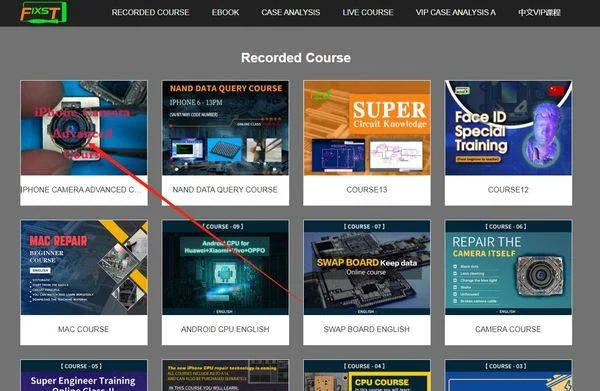Go to Case Analysis page
The width and height of the screenshot is (600, 391).
(x=291, y=12)
